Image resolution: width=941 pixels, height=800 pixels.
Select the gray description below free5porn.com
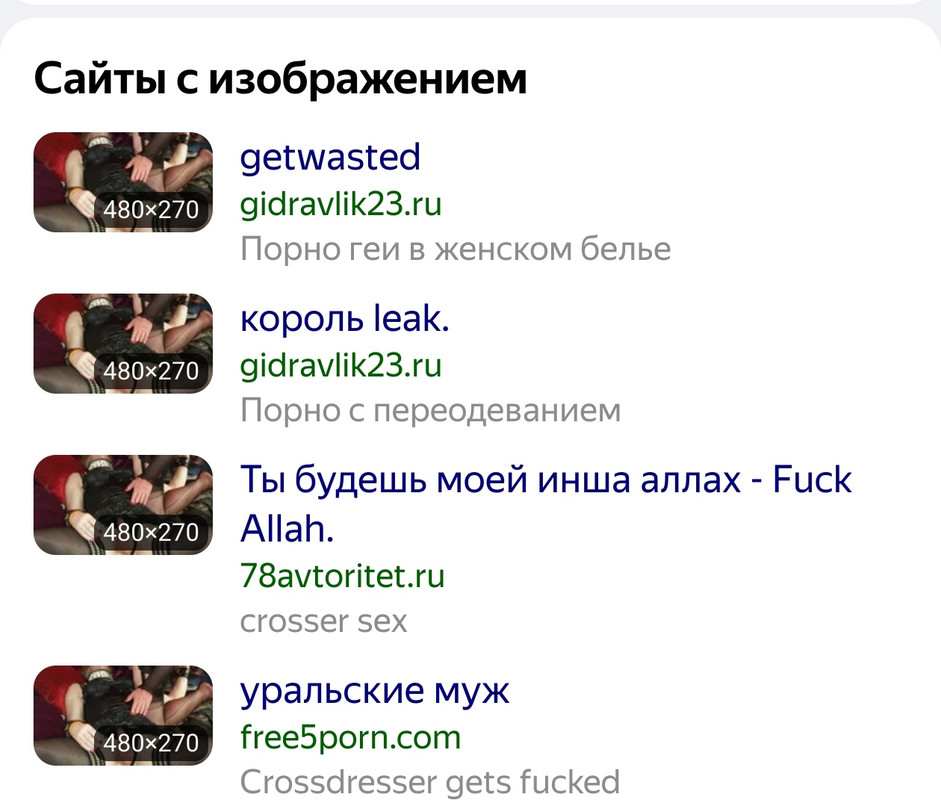pyautogui.click(x=430, y=782)
